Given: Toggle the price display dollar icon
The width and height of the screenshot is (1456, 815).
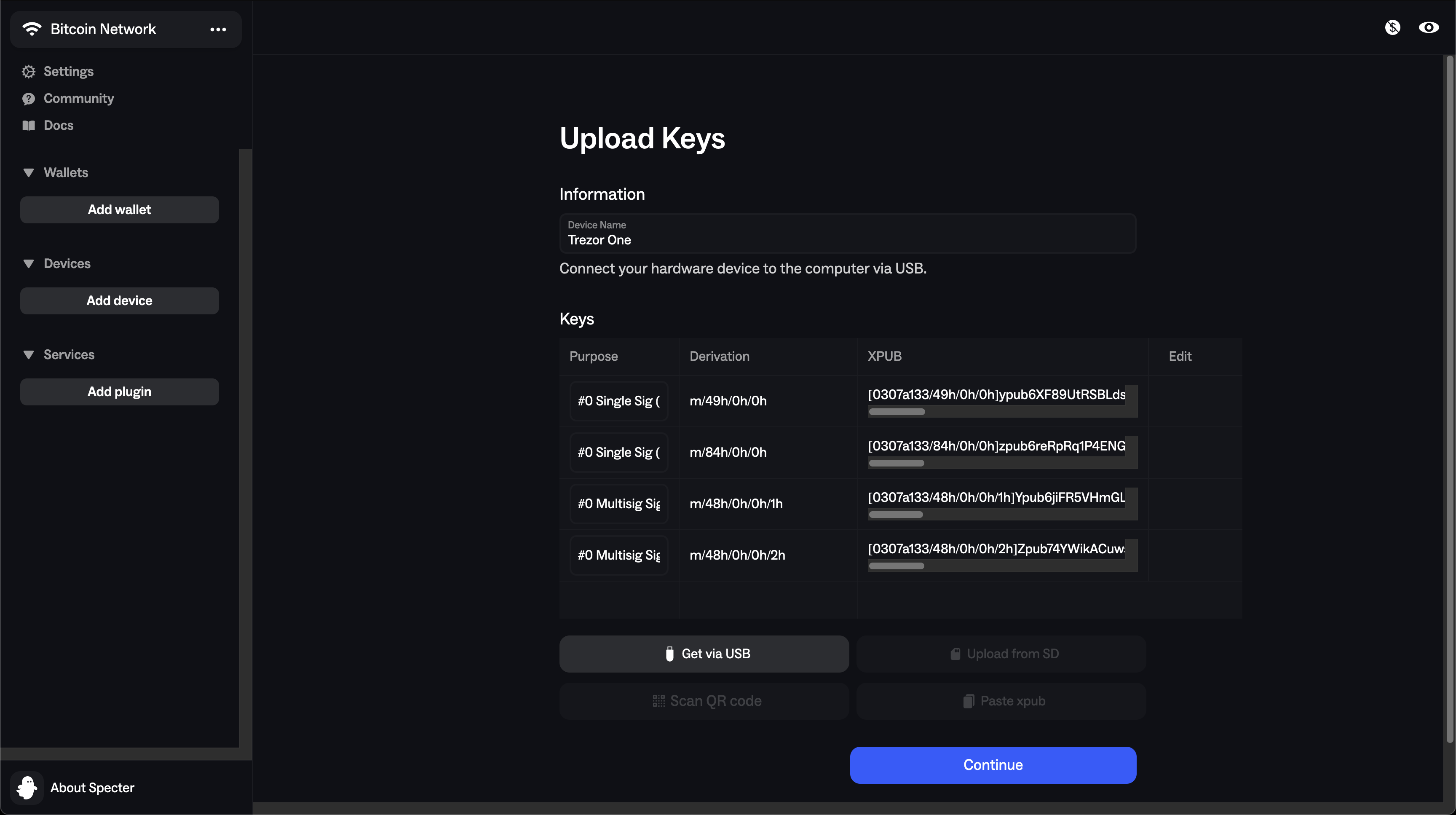Looking at the screenshot, I should pyautogui.click(x=1393, y=28).
